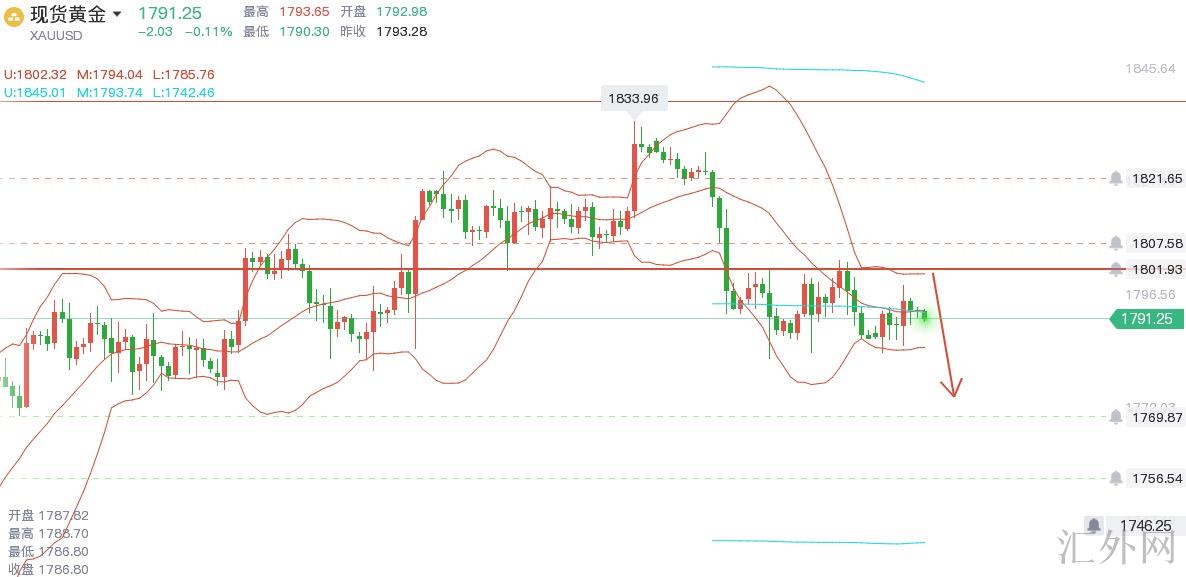Click the 1769.87 alert bell icon

coord(1116,417)
